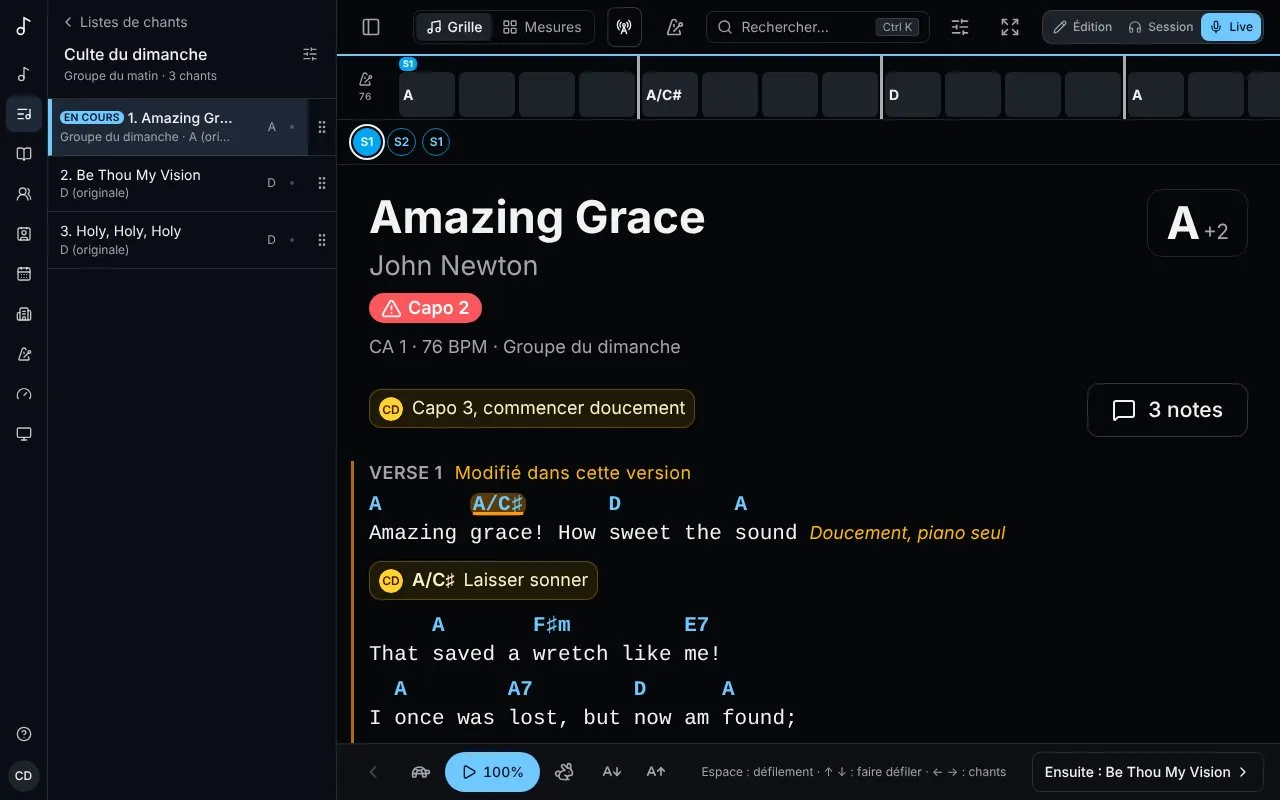Click the metronome icon in top toolbar
Viewport: 1280px width, 800px height.
(675, 27)
